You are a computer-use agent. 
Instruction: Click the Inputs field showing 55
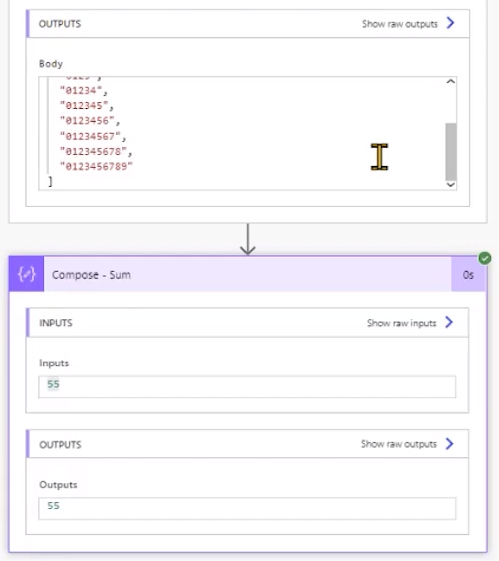click(247, 386)
